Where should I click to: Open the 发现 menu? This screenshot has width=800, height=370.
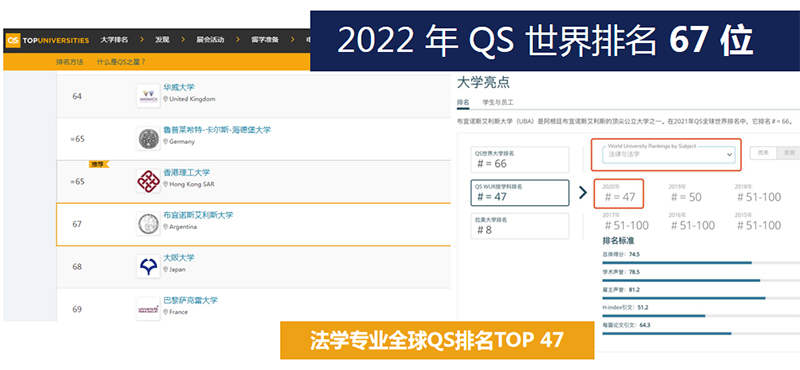pyautogui.click(x=162, y=40)
